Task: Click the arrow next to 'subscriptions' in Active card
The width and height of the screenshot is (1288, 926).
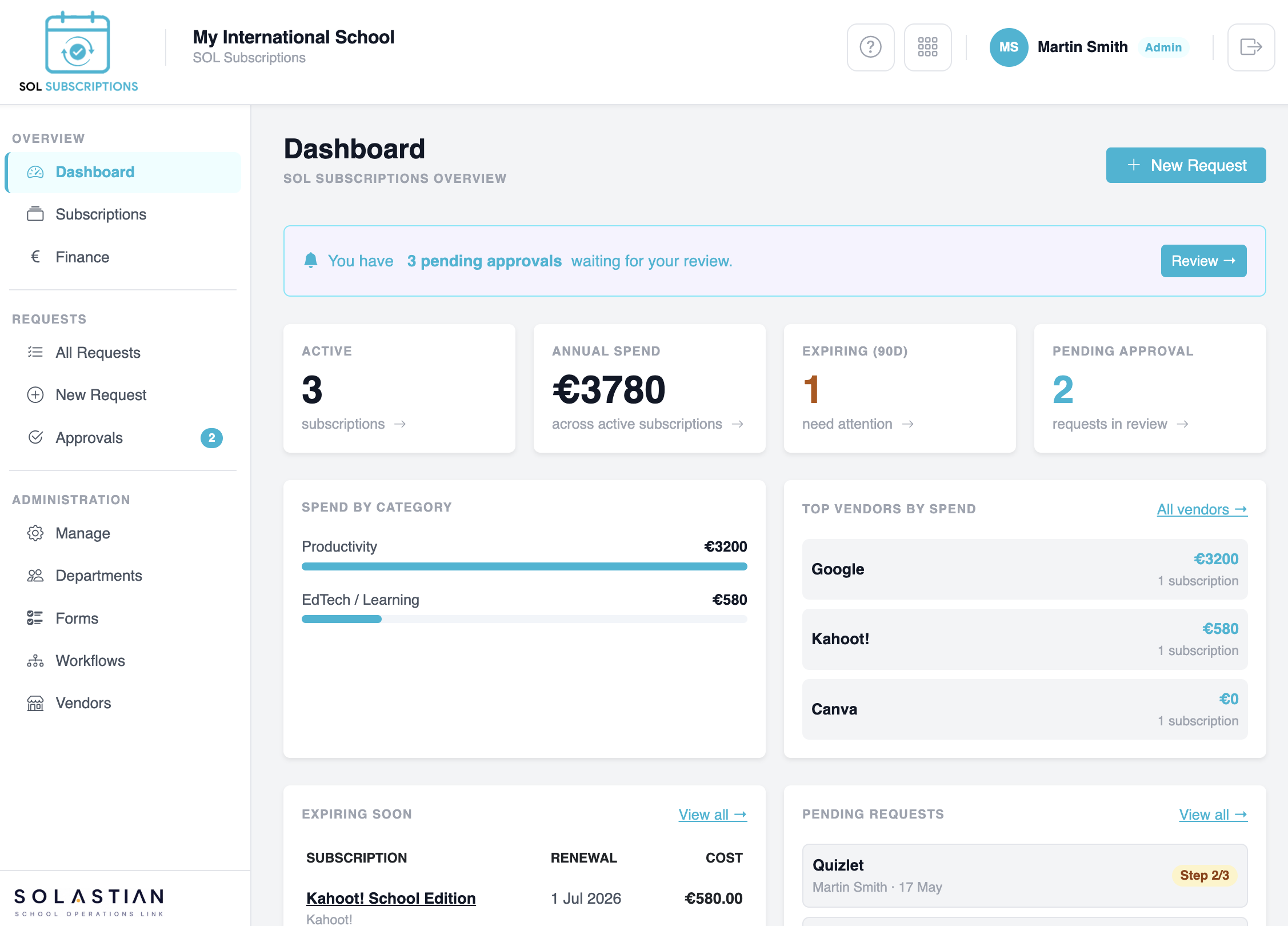Action: [x=400, y=424]
